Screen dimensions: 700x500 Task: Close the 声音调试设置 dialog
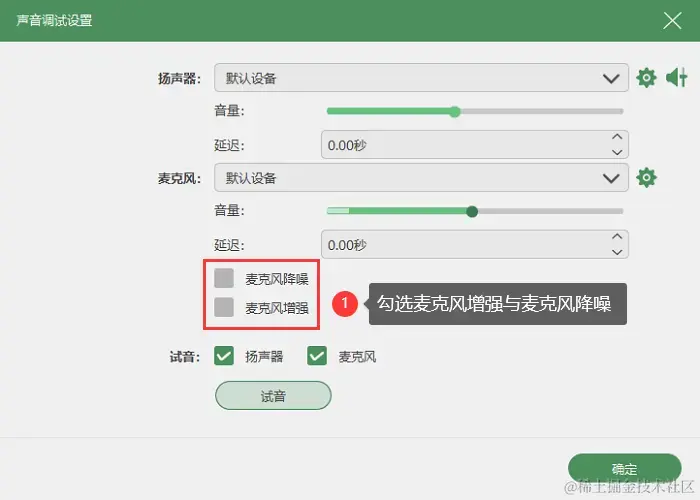pos(672,21)
